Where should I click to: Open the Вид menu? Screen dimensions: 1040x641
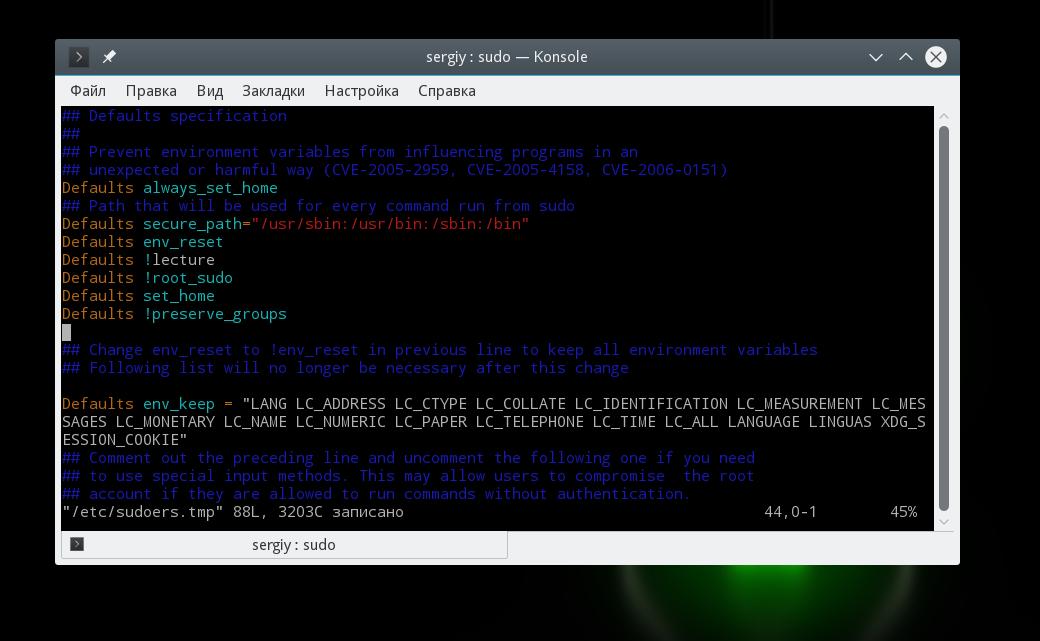(x=210, y=91)
